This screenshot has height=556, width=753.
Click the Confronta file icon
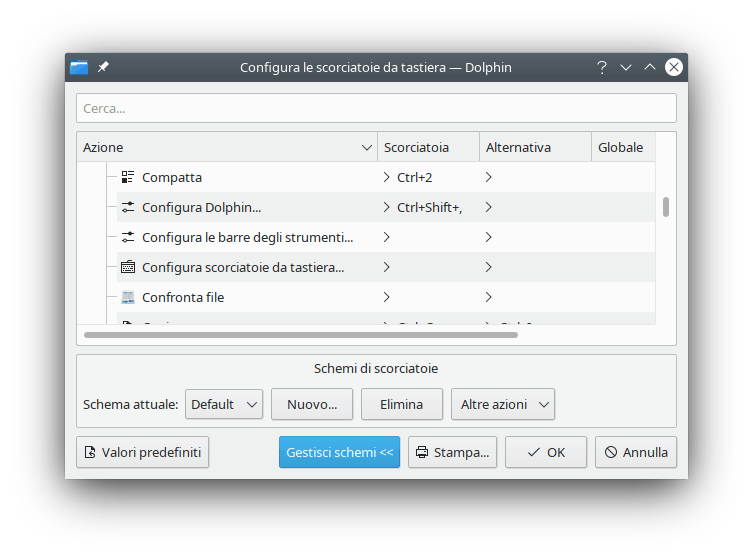tap(127, 297)
